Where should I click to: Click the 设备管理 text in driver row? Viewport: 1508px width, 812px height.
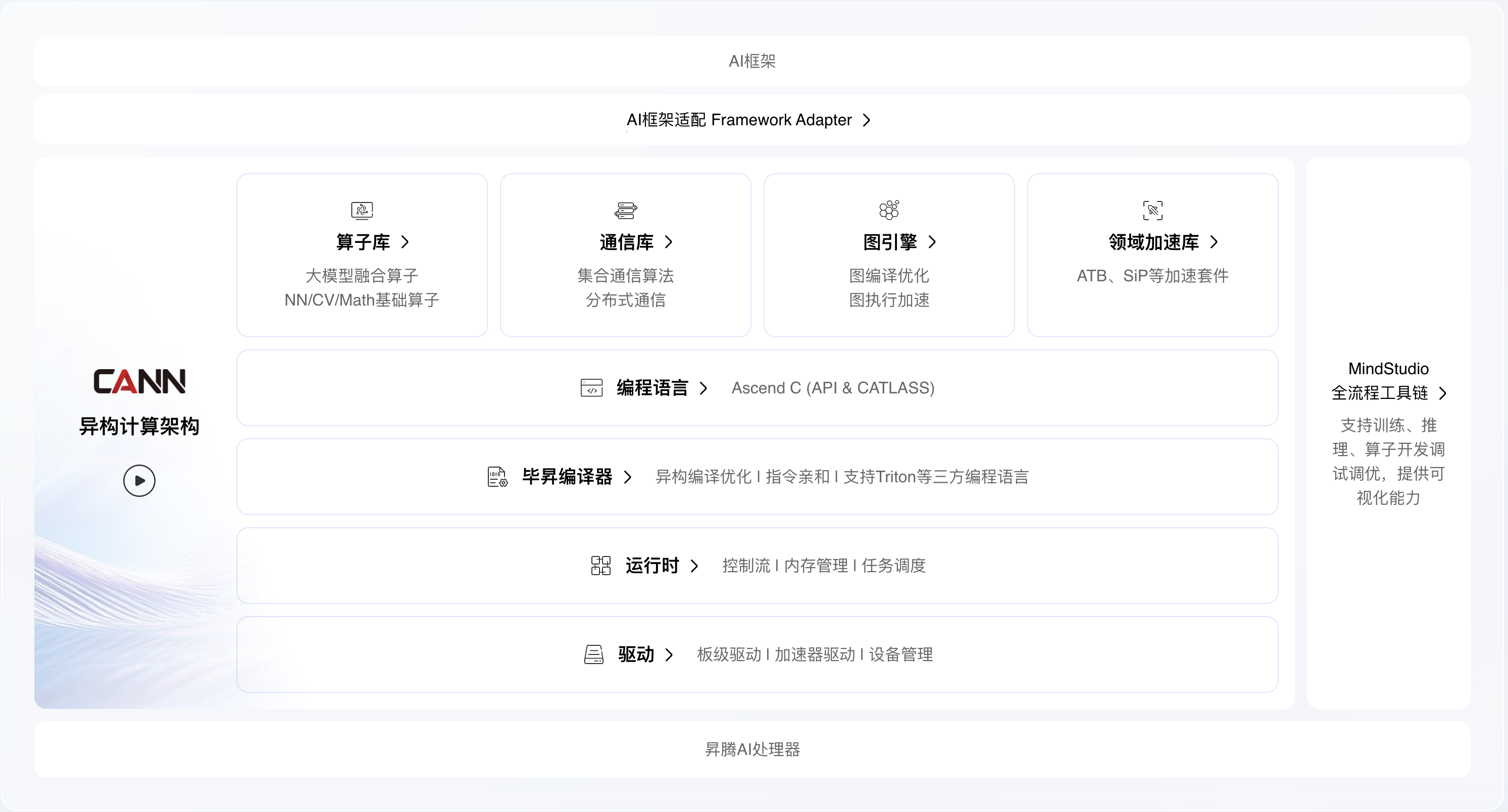pyautogui.click(x=900, y=654)
